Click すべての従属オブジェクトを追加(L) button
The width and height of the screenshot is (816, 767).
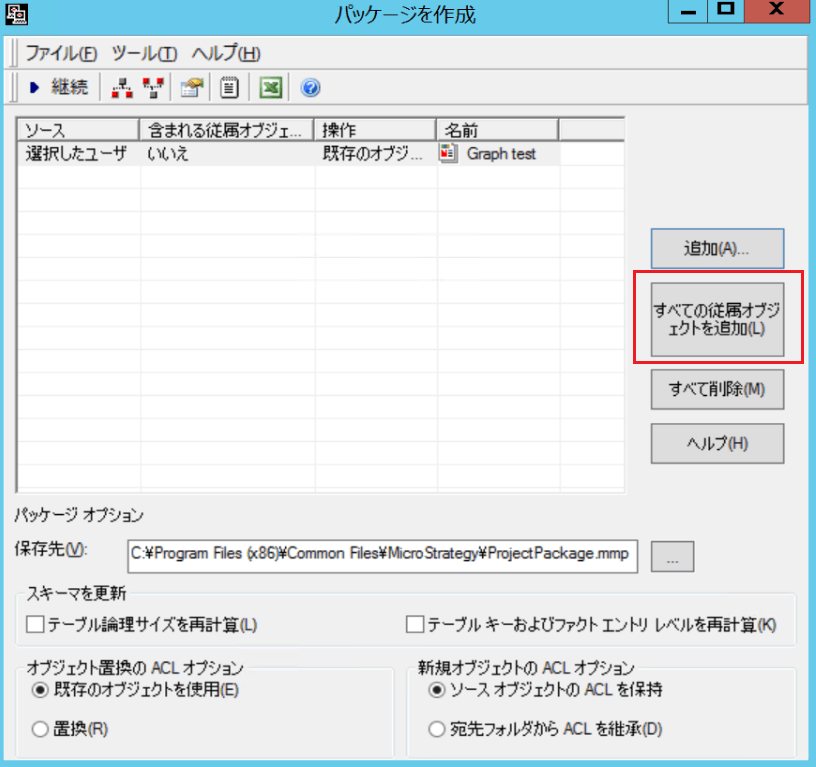pos(717,319)
